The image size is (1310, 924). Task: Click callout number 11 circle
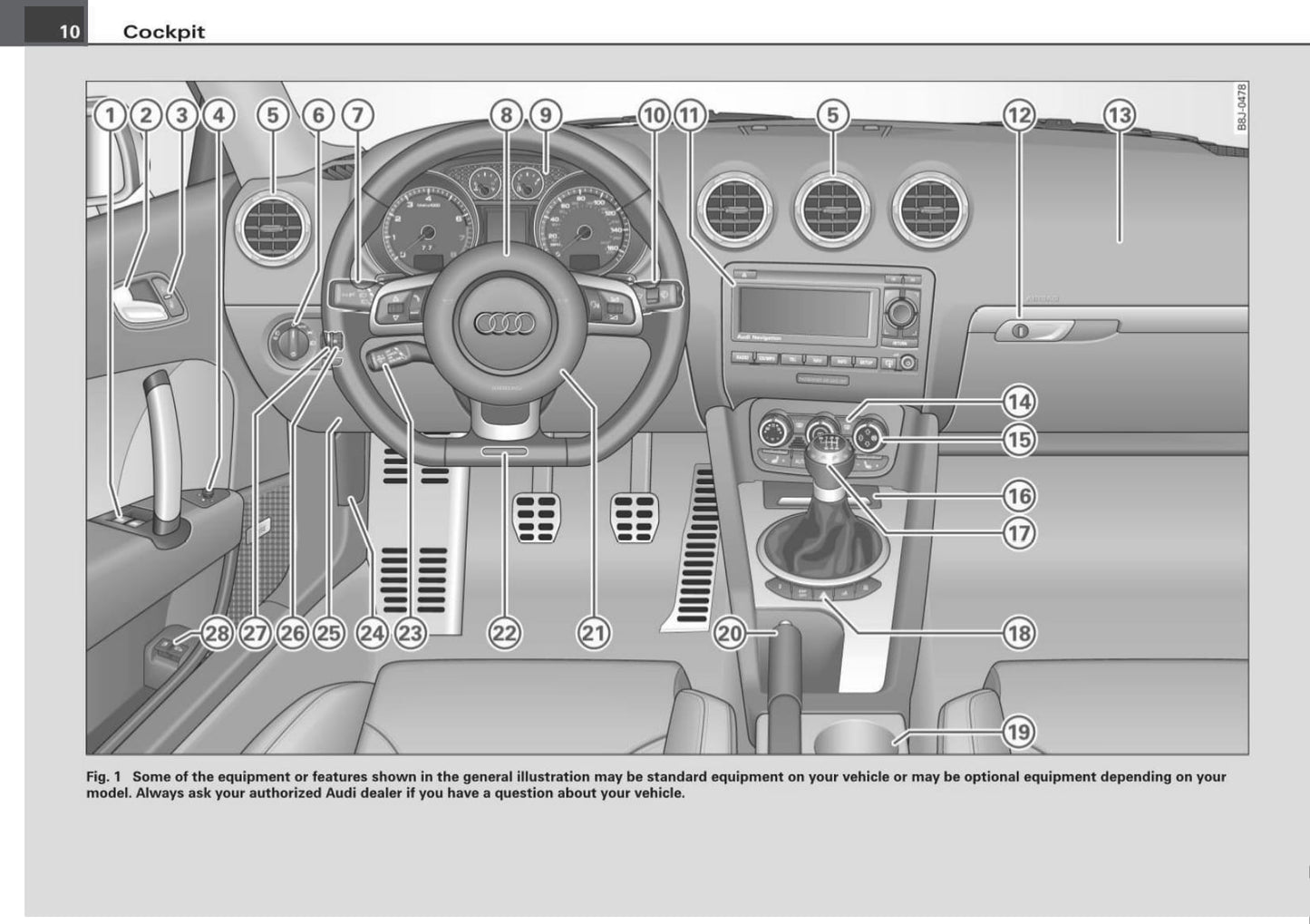(x=690, y=115)
